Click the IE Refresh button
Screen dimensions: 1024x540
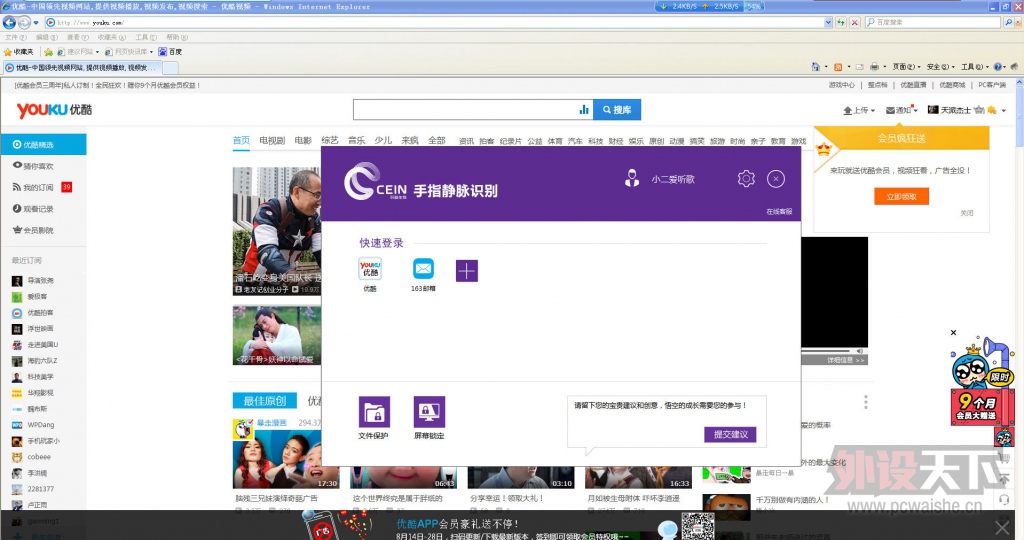[840, 22]
